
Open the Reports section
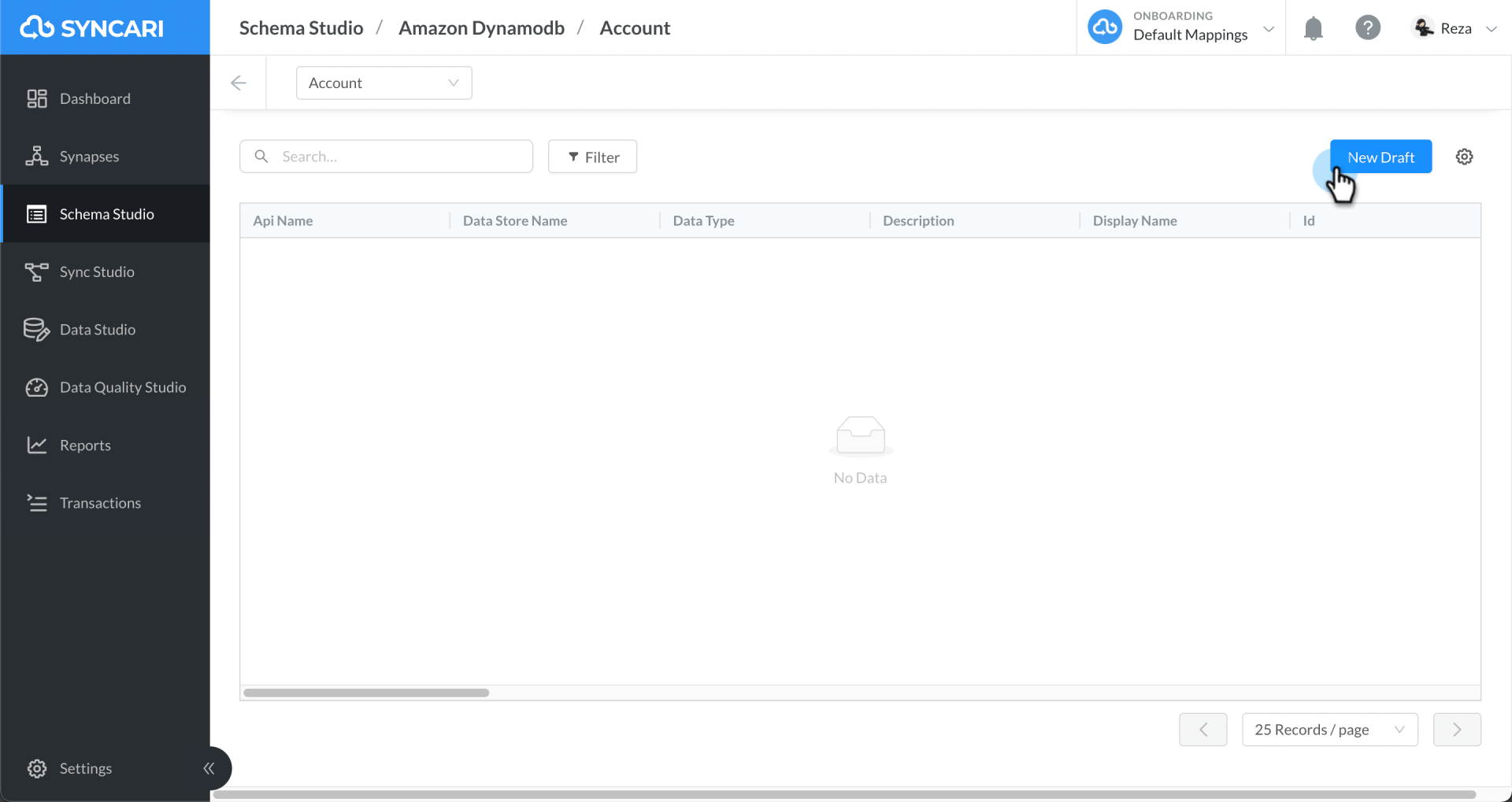(105, 445)
